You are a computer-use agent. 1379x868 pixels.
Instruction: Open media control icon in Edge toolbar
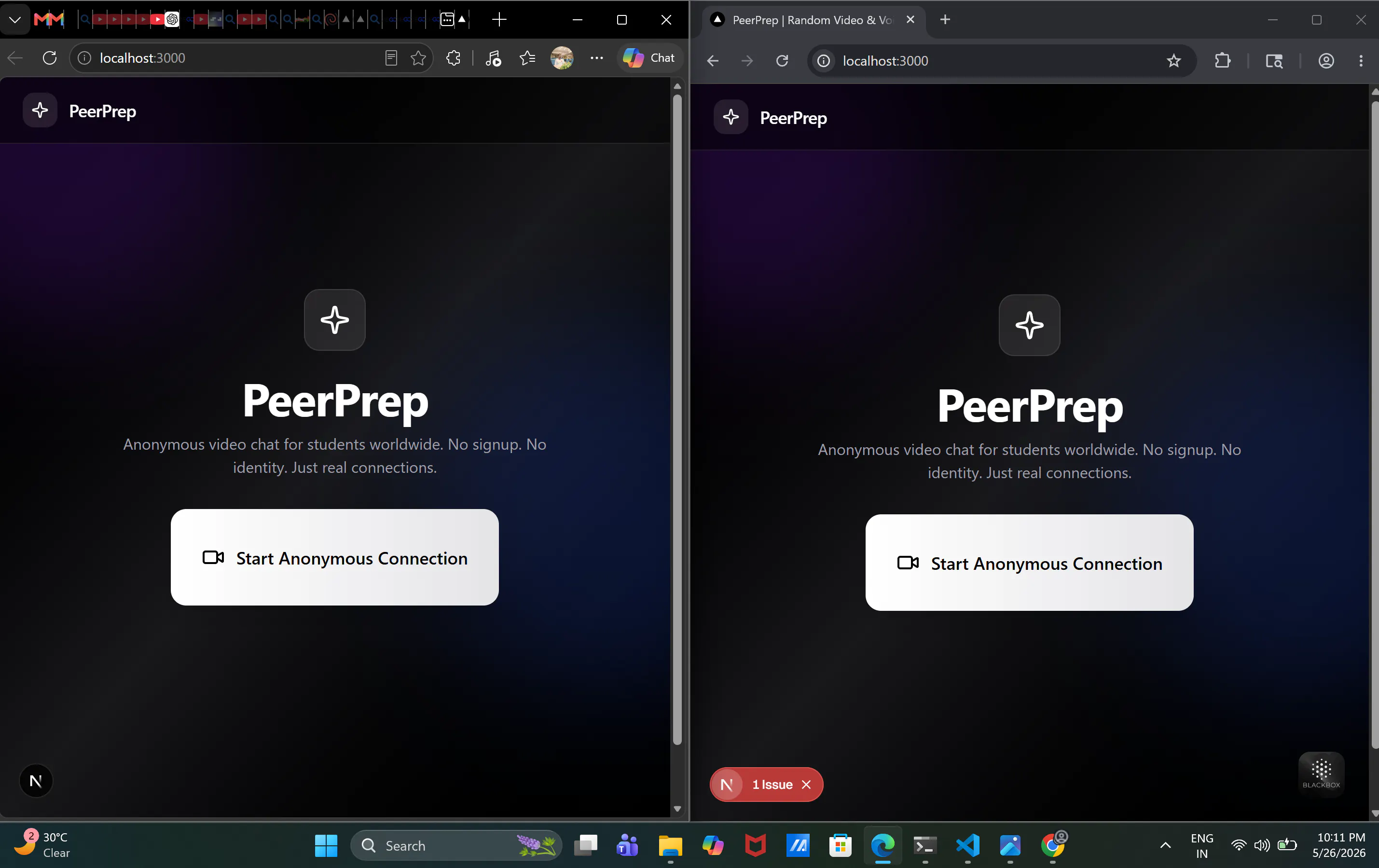point(493,58)
